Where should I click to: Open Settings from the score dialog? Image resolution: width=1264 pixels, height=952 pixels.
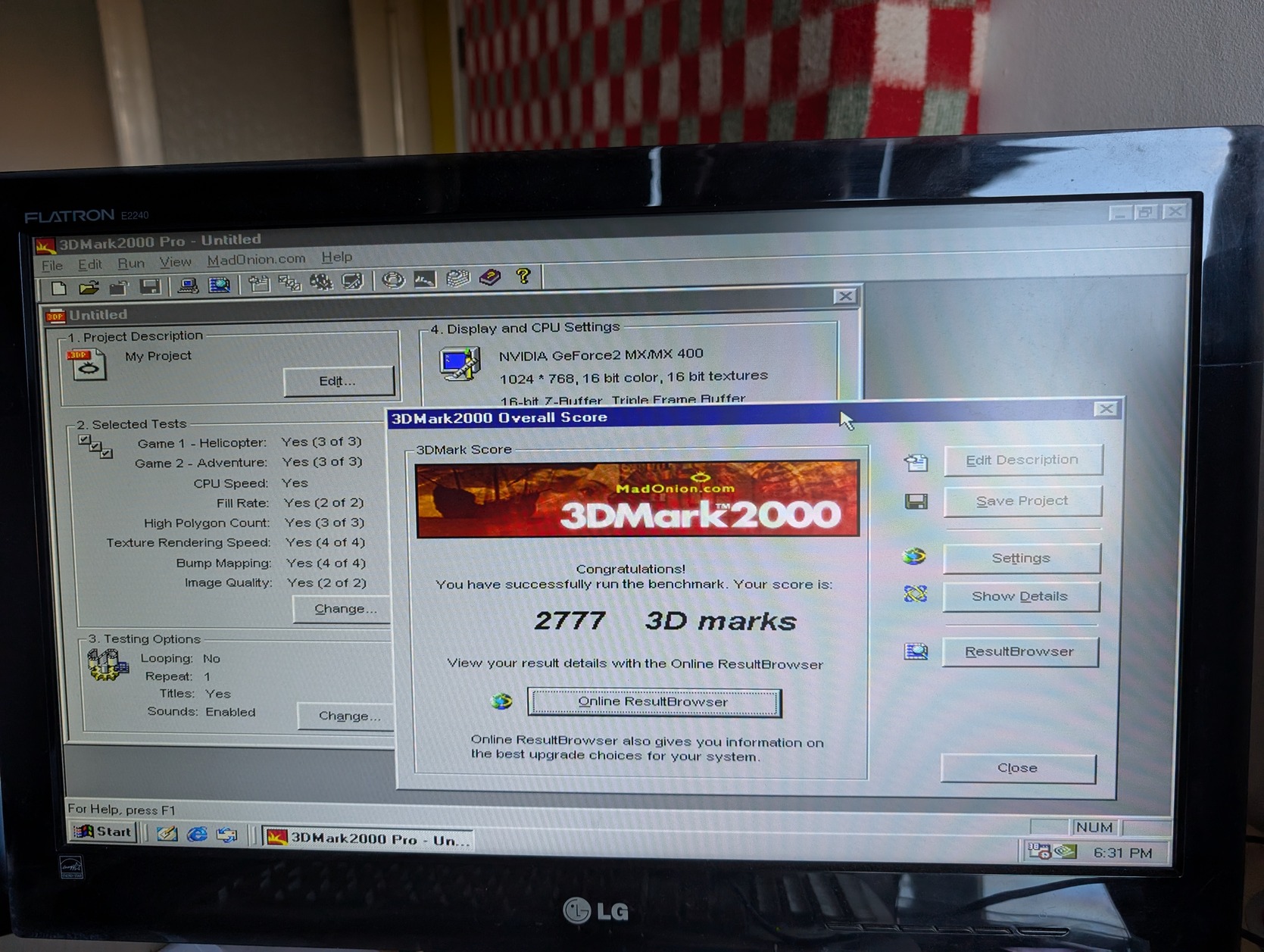1022,558
